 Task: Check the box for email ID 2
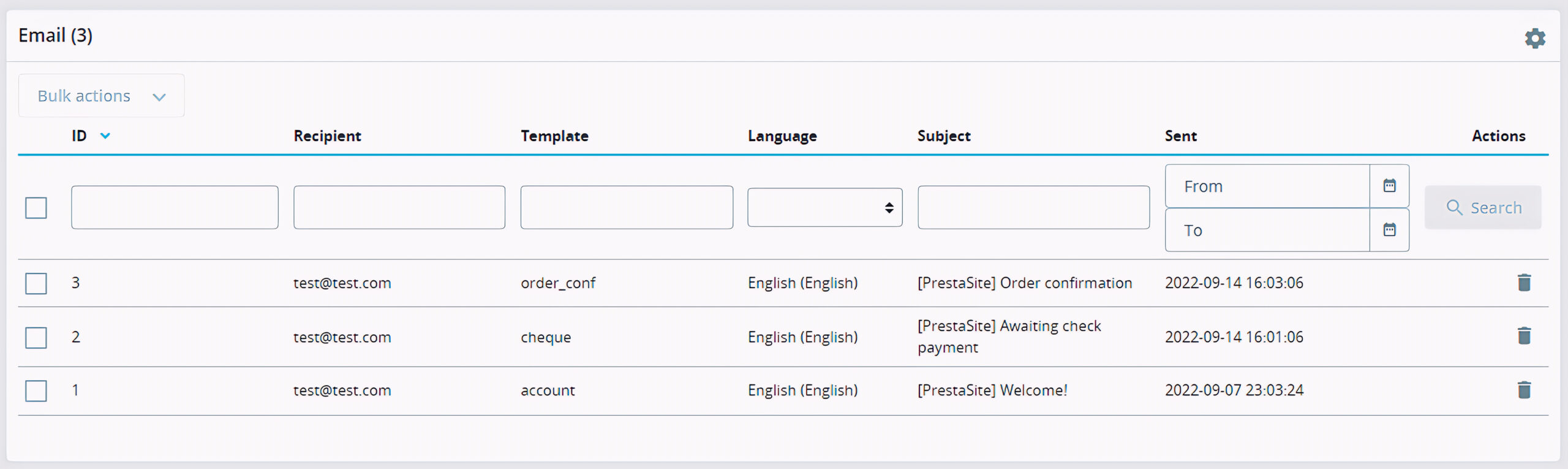click(x=36, y=337)
